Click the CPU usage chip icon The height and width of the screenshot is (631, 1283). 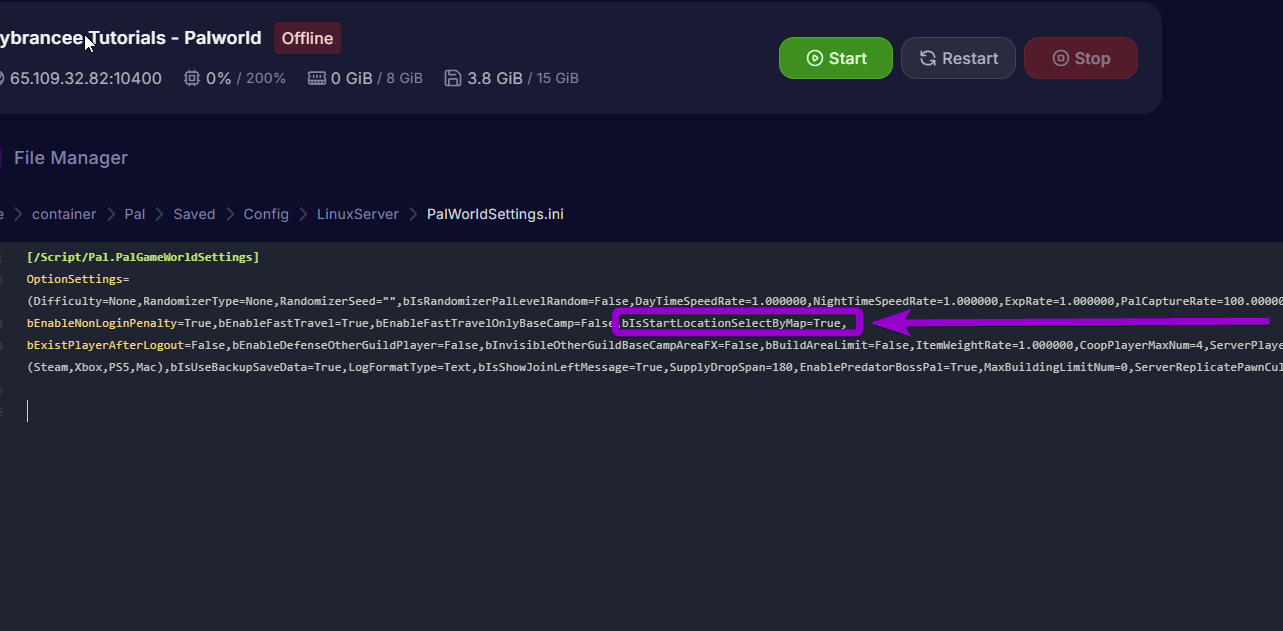coord(192,78)
